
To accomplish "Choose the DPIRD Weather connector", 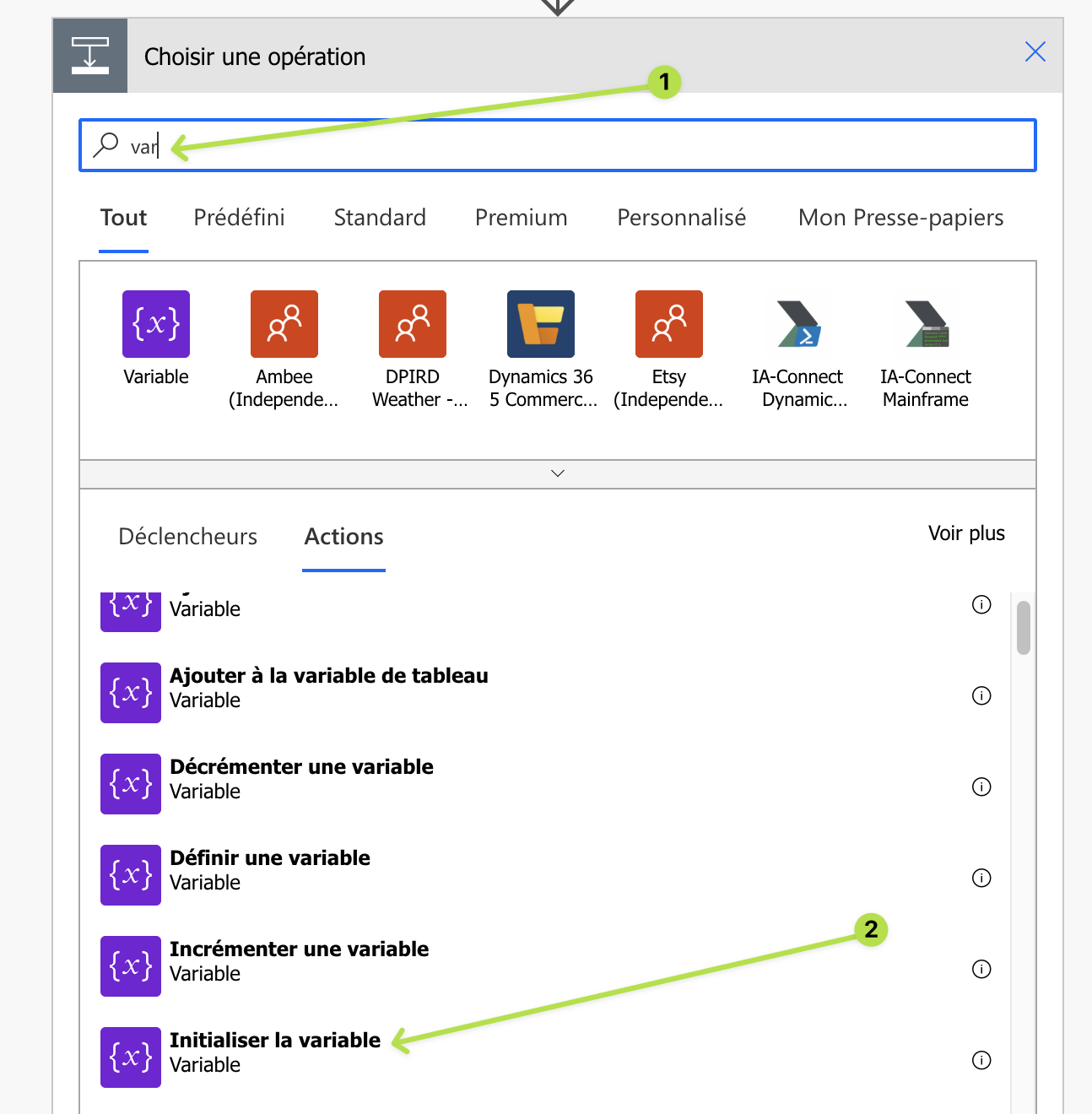I will [413, 324].
